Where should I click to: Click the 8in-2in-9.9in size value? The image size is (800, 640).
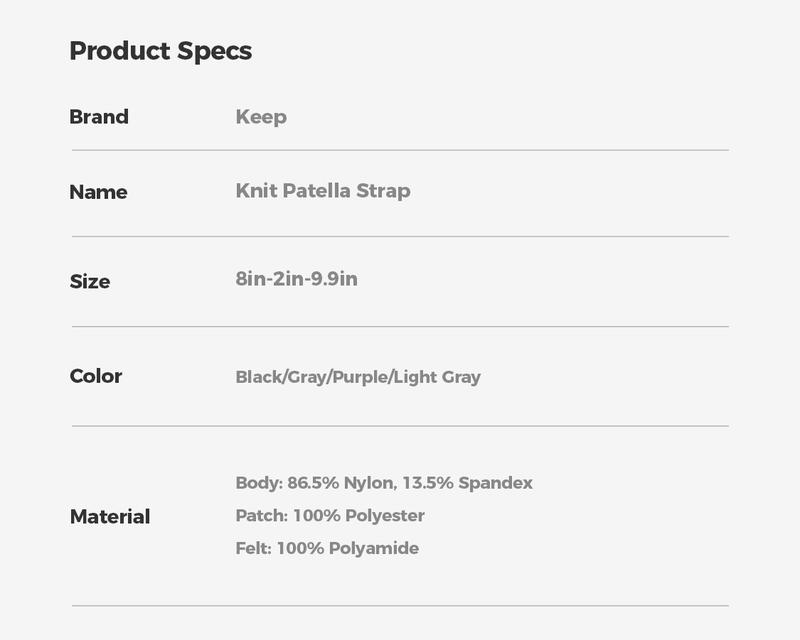tap(296, 279)
